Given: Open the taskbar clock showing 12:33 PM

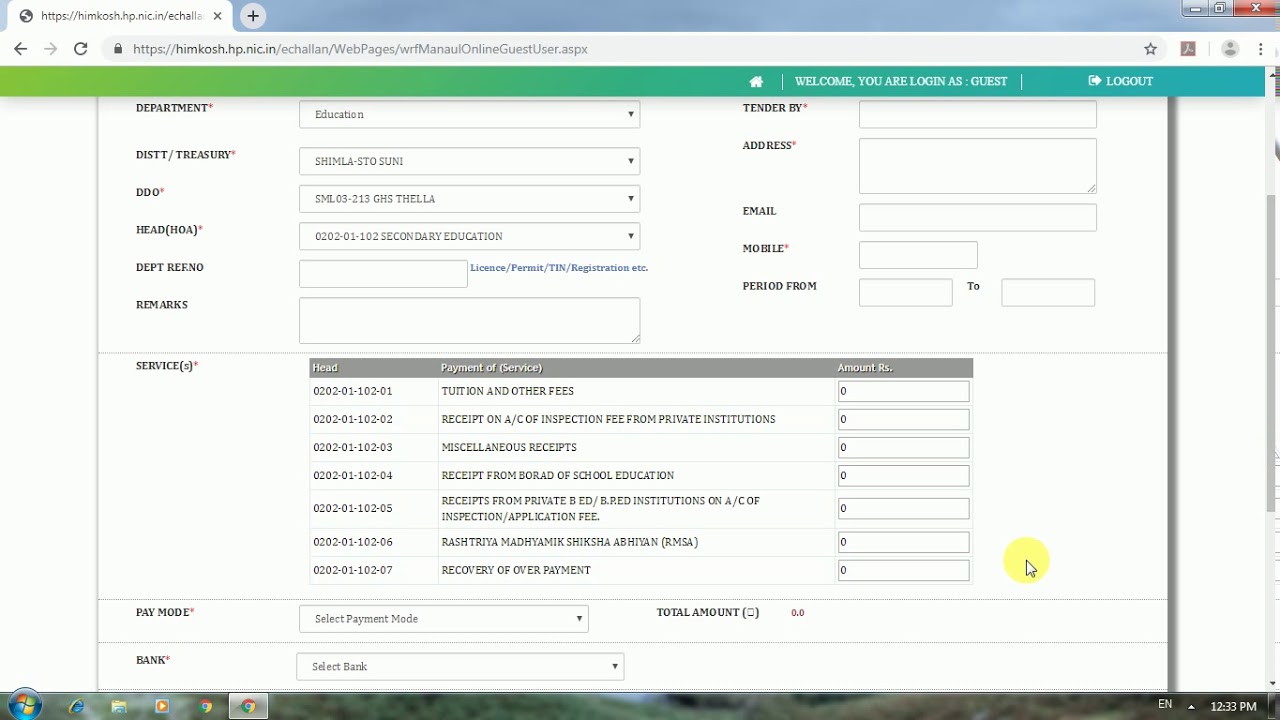Looking at the screenshot, I should pyautogui.click(x=1233, y=706).
